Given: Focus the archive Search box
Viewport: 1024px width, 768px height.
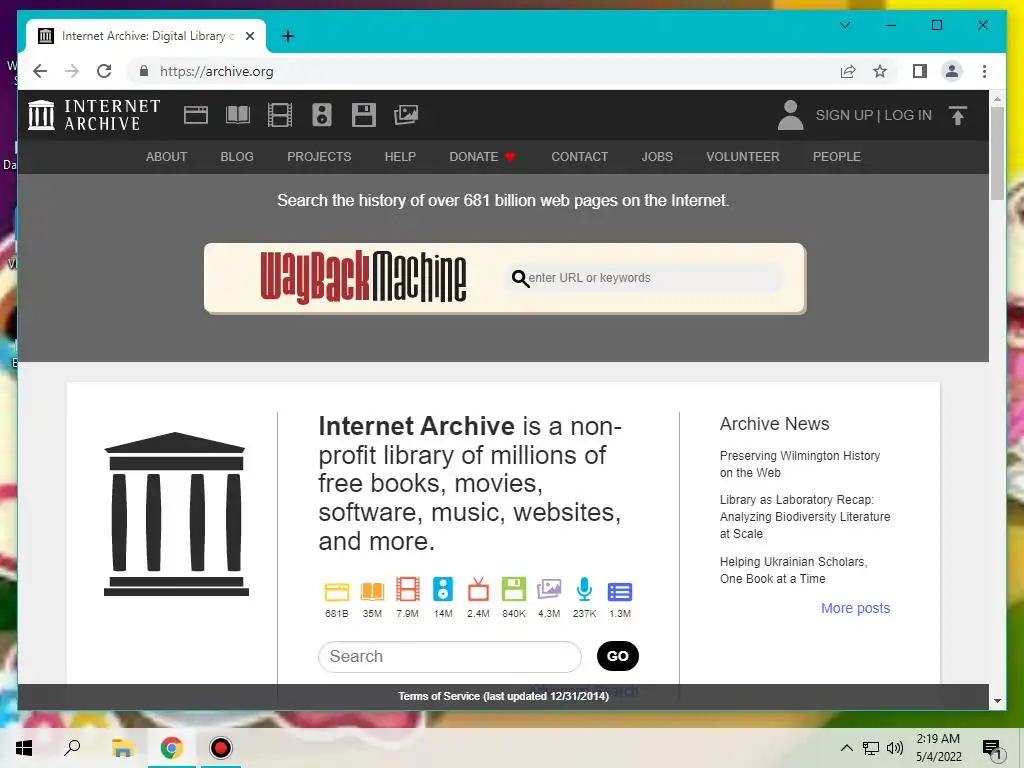Looking at the screenshot, I should 449,656.
